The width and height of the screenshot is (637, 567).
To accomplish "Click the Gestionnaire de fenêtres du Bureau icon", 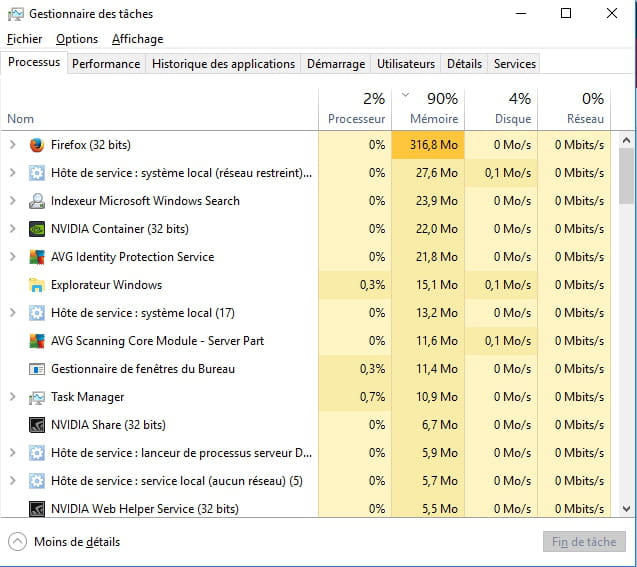I will pos(37,369).
